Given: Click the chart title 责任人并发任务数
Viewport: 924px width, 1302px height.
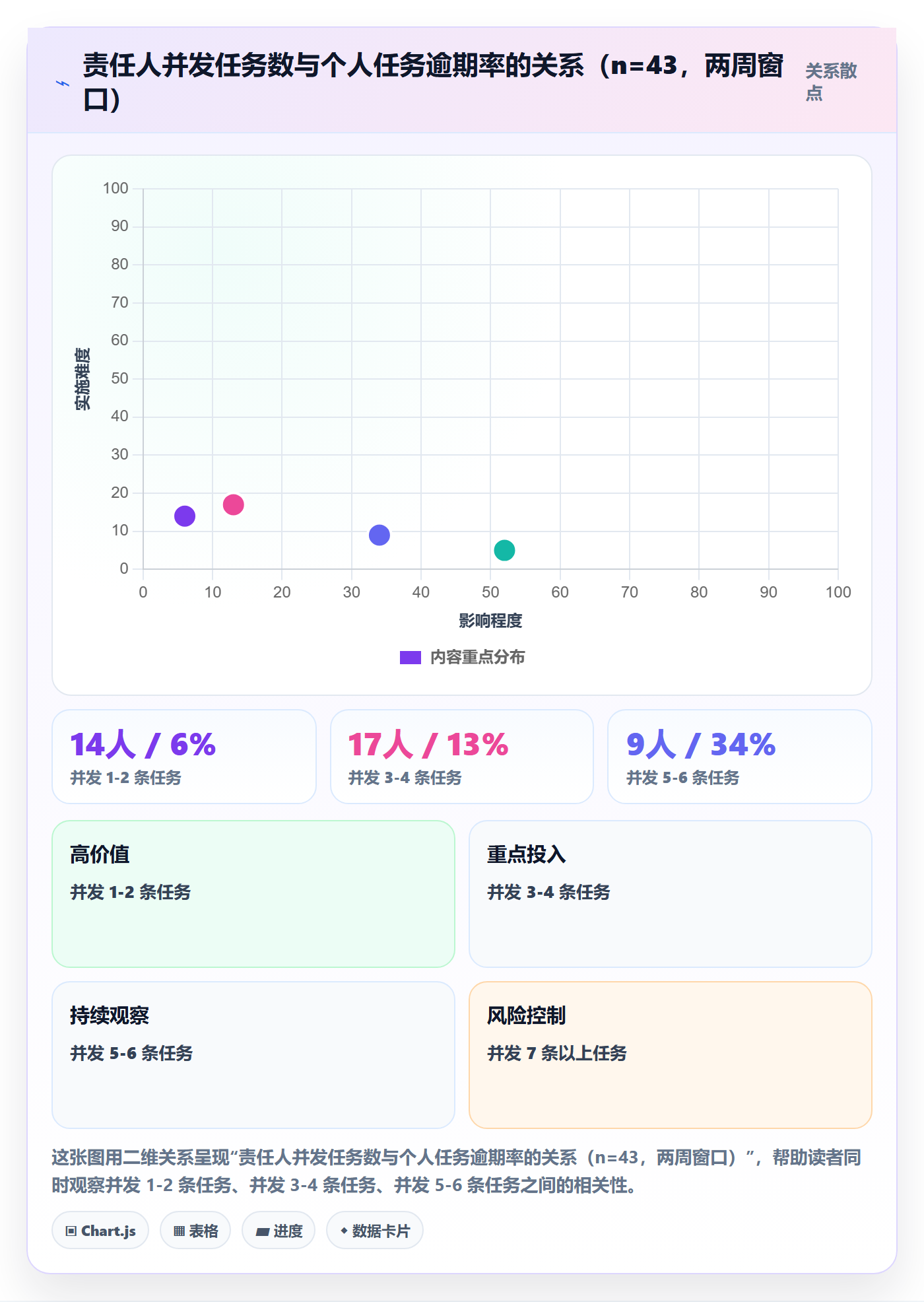Looking at the screenshot, I should (x=433, y=83).
